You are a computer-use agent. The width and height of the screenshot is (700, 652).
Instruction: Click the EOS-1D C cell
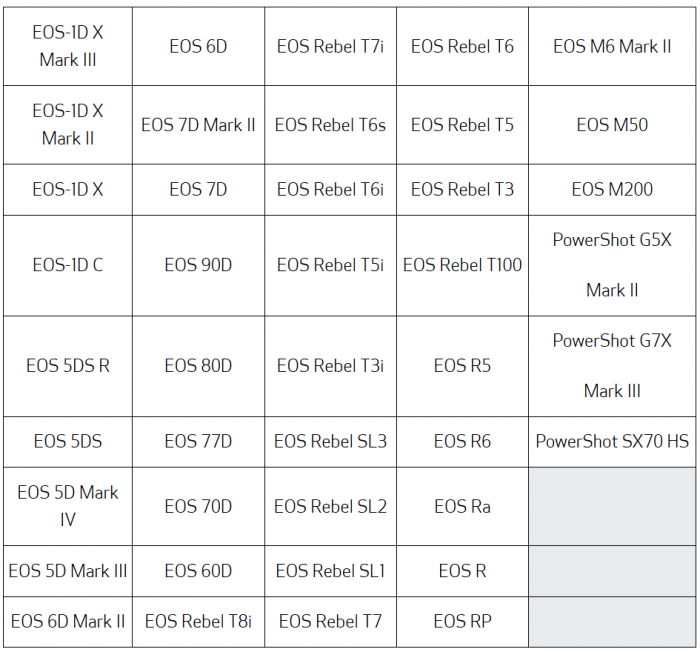[x=68, y=265]
